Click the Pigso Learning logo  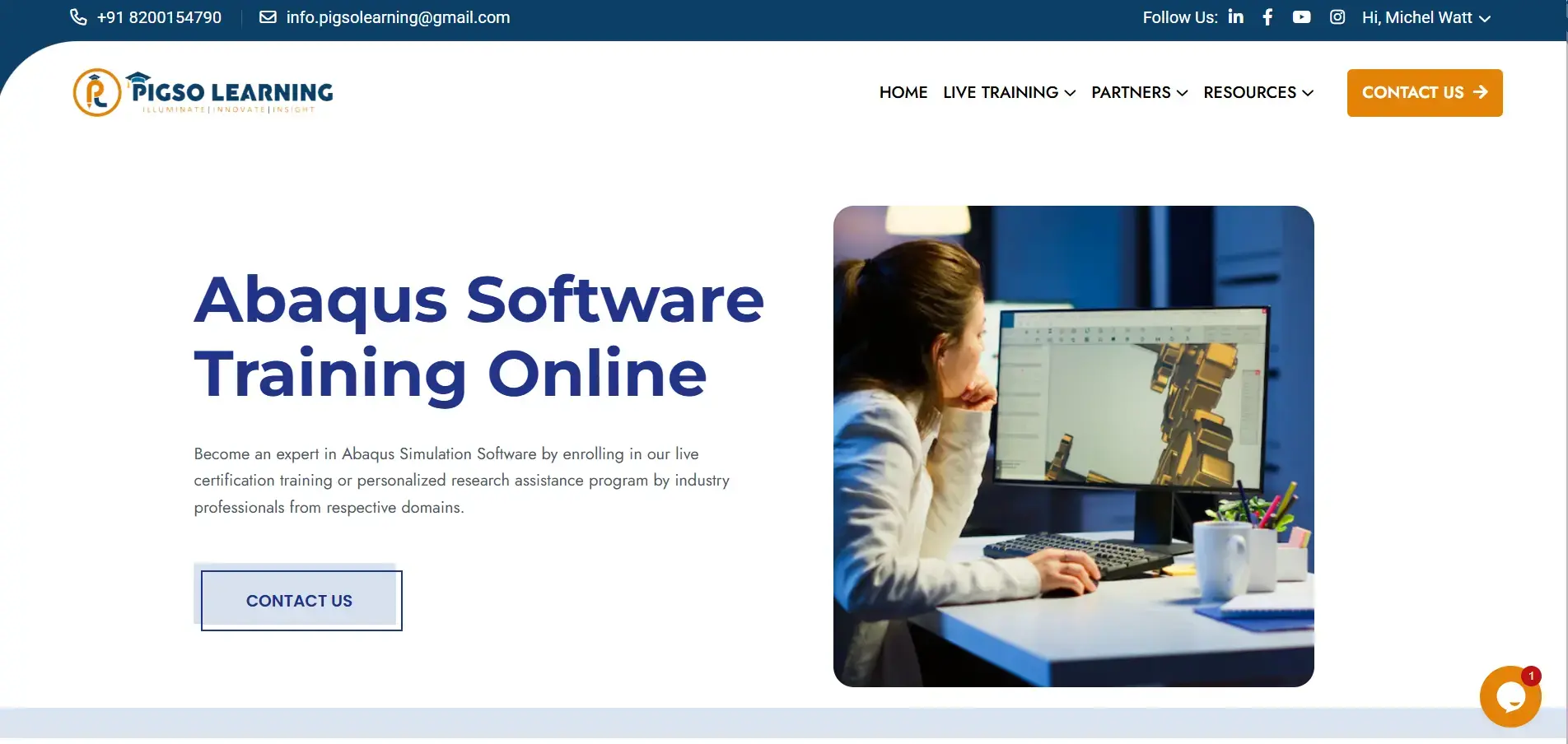coord(203,92)
